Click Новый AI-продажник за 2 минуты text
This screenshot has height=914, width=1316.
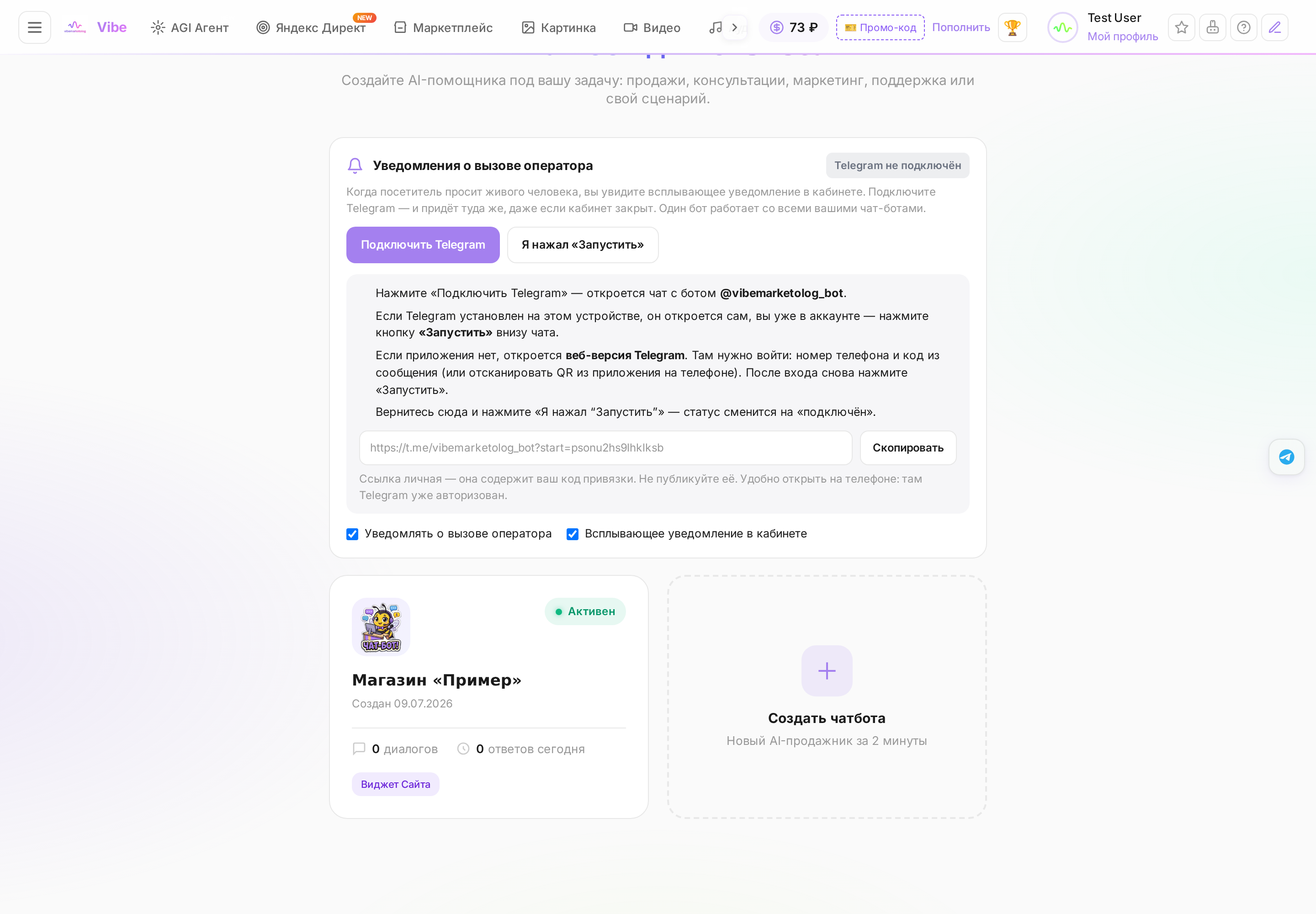826,741
